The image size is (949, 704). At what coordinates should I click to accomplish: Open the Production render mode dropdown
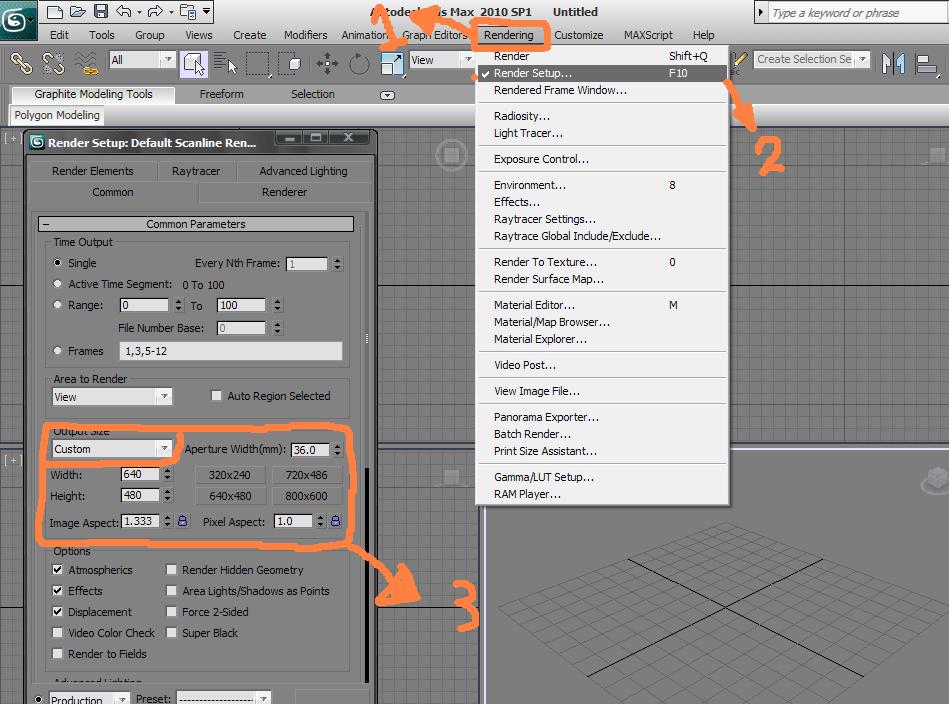[122, 699]
